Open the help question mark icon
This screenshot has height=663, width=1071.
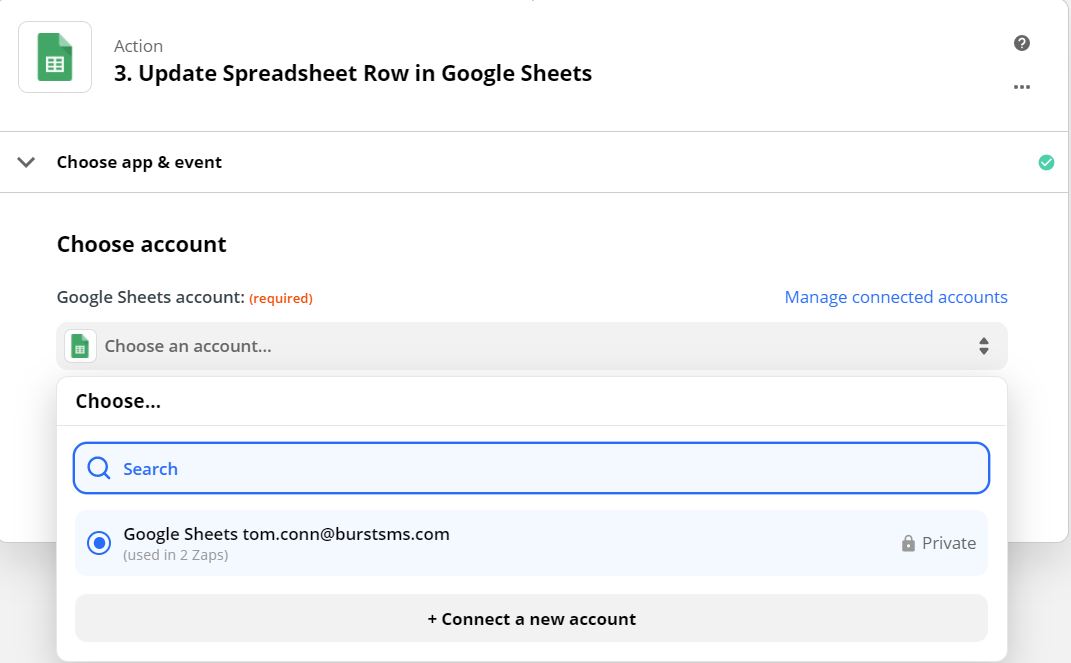click(x=1021, y=43)
